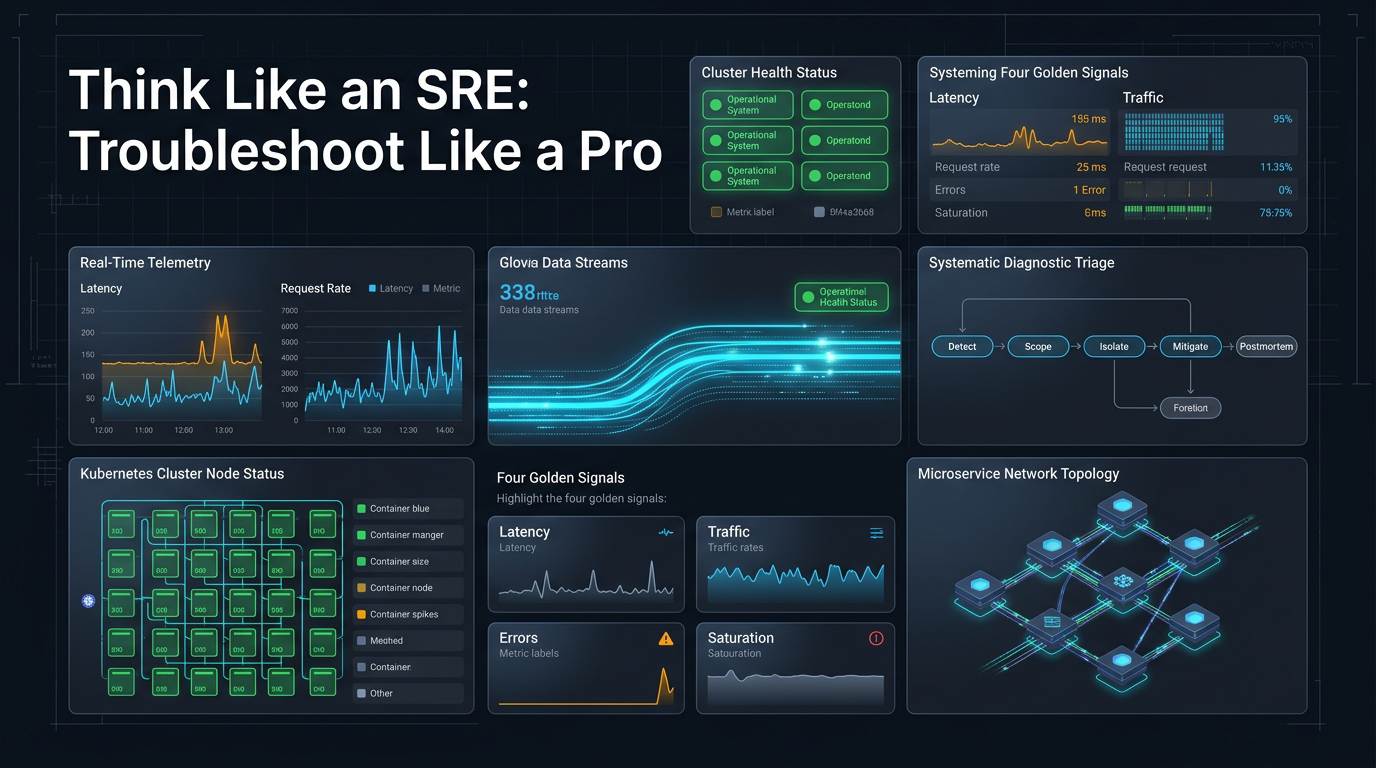Screen dimensions: 1376x768
Task: Click the orange swatch for Container spikes
Action: point(361,614)
